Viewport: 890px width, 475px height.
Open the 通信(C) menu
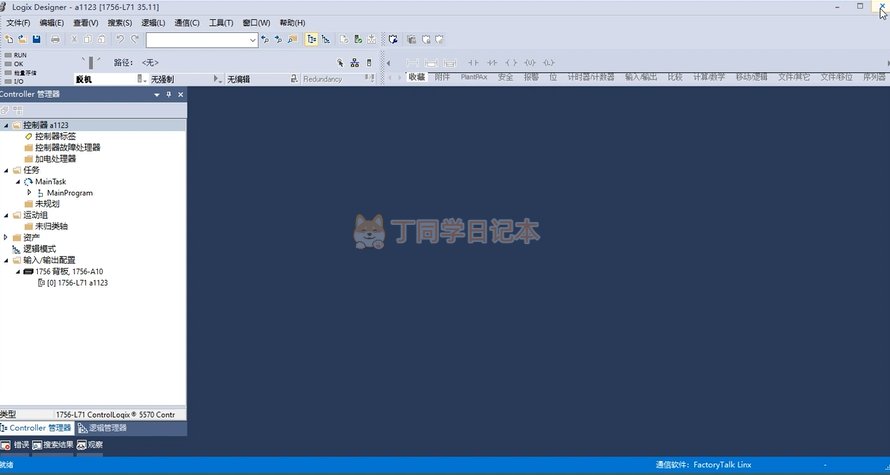[x=187, y=23]
